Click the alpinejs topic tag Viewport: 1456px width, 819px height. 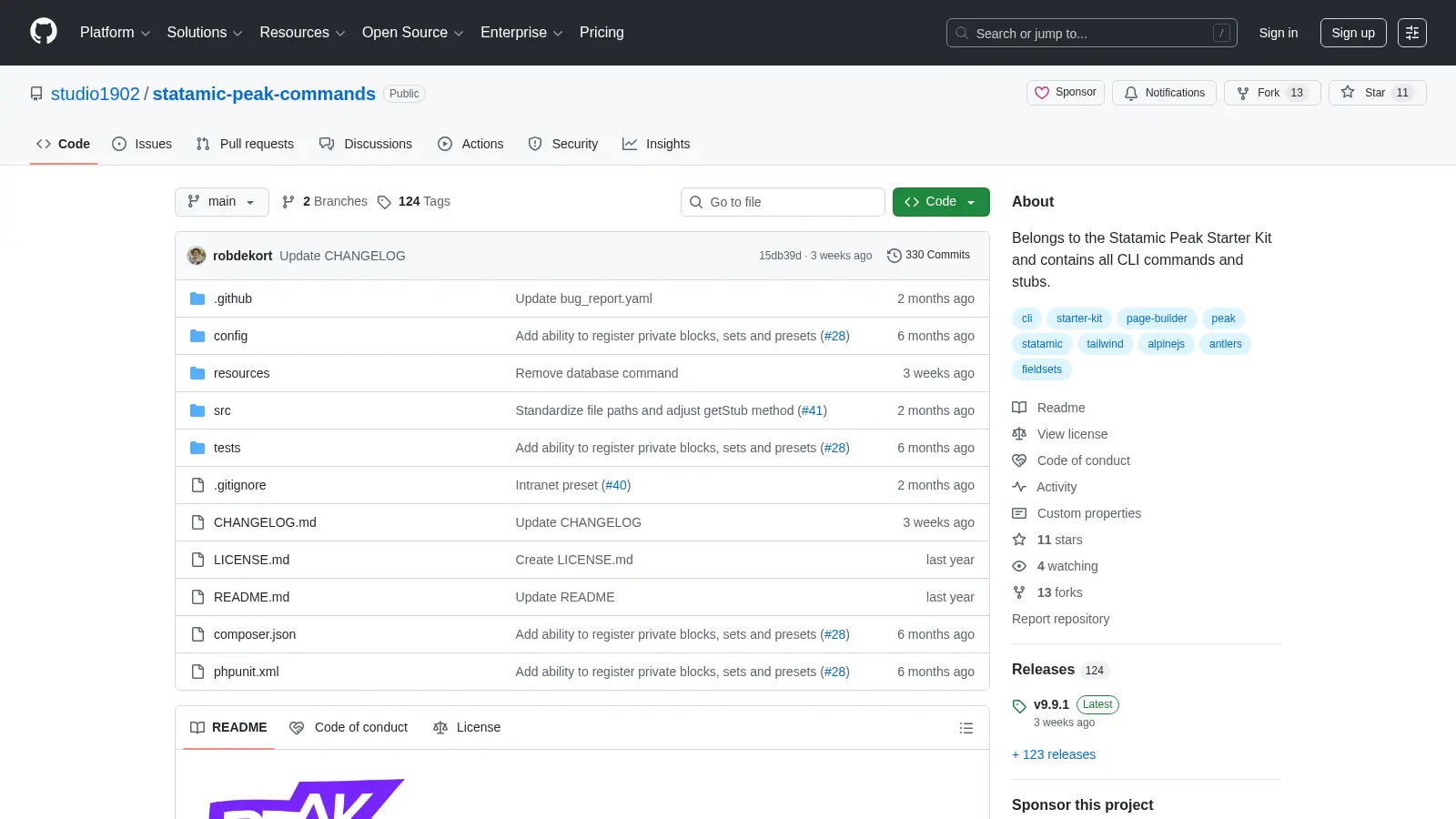(x=1166, y=344)
